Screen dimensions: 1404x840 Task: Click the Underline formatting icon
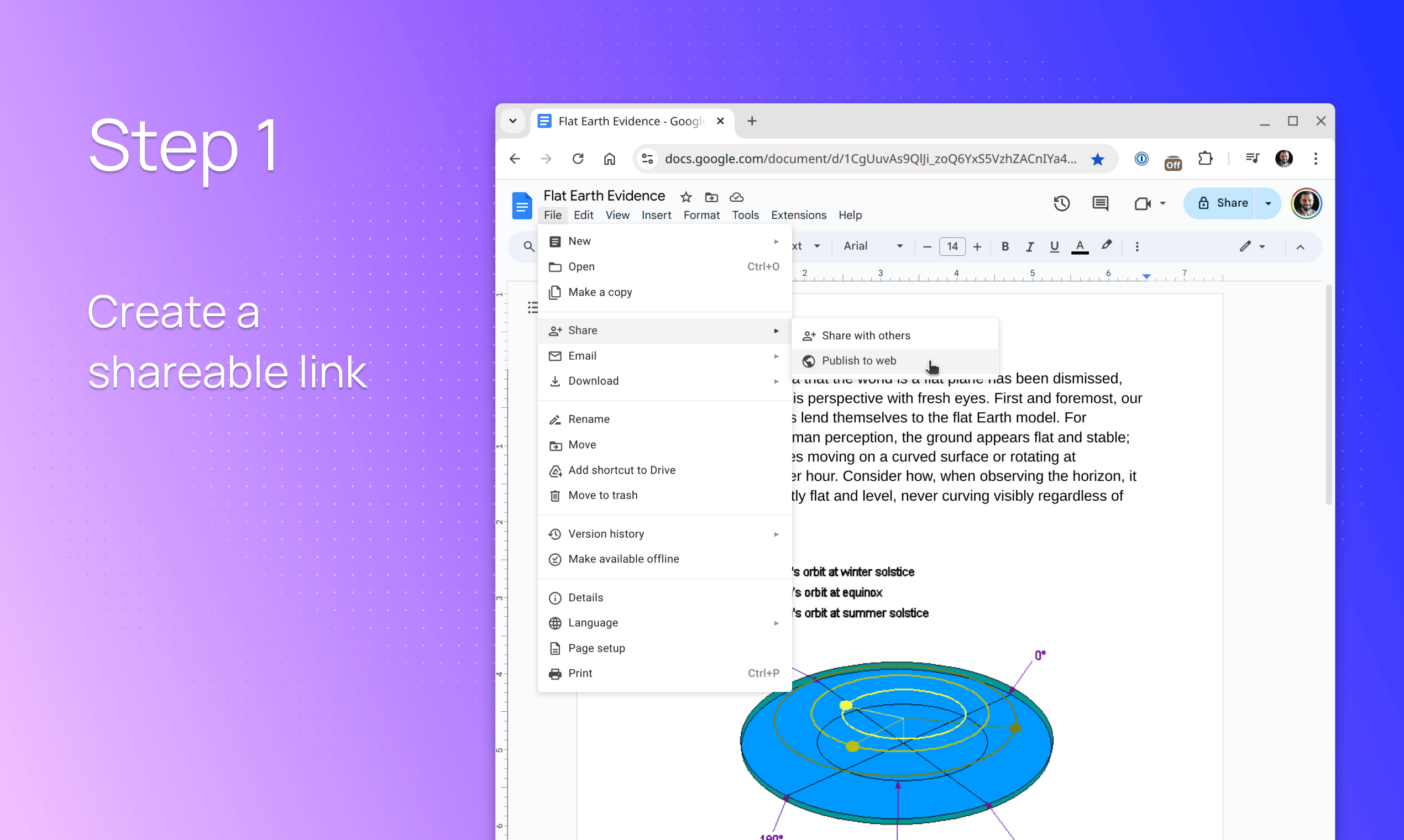point(1053,246)
